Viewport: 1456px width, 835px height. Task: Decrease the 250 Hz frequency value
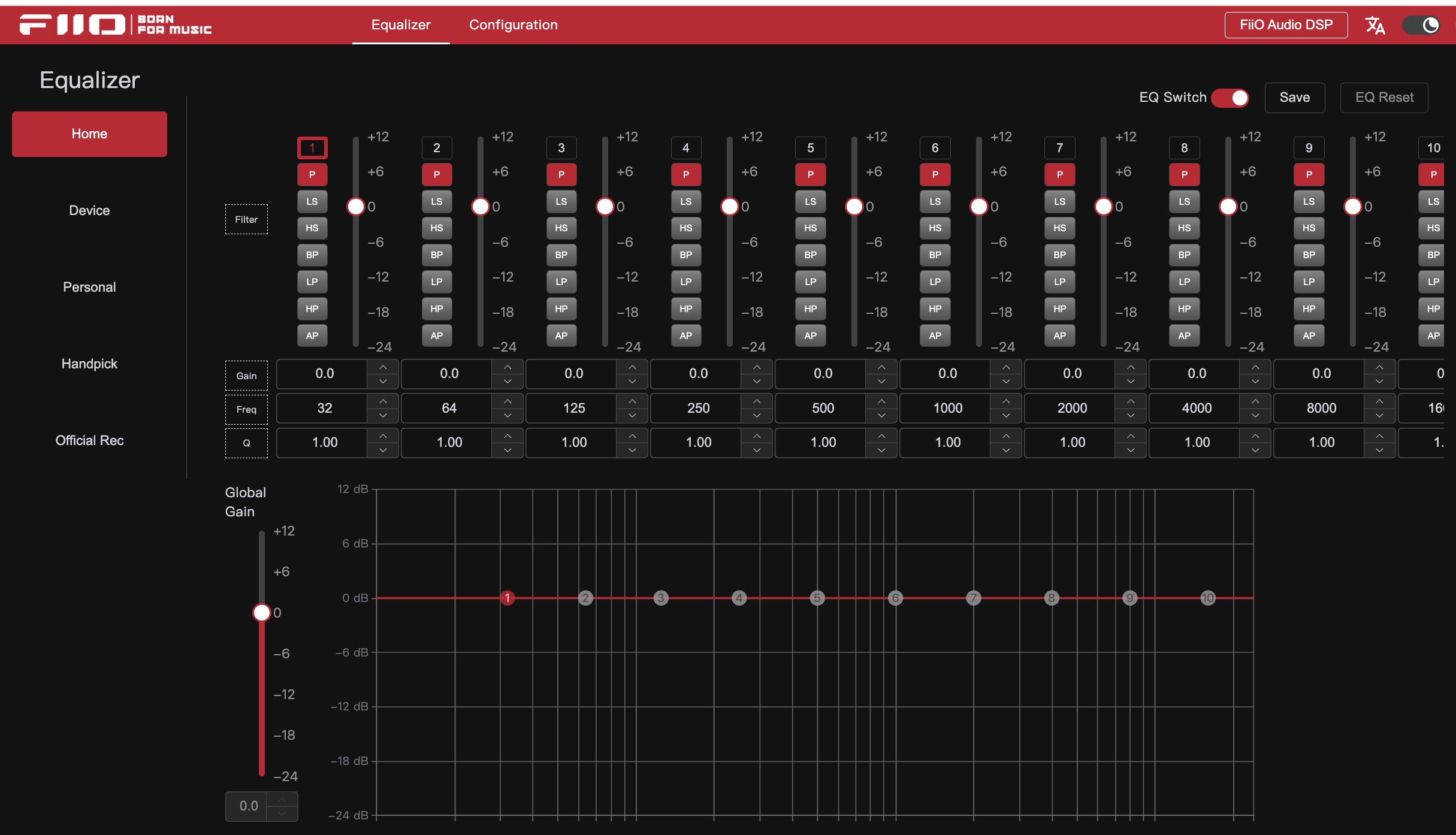click(757, 416)
